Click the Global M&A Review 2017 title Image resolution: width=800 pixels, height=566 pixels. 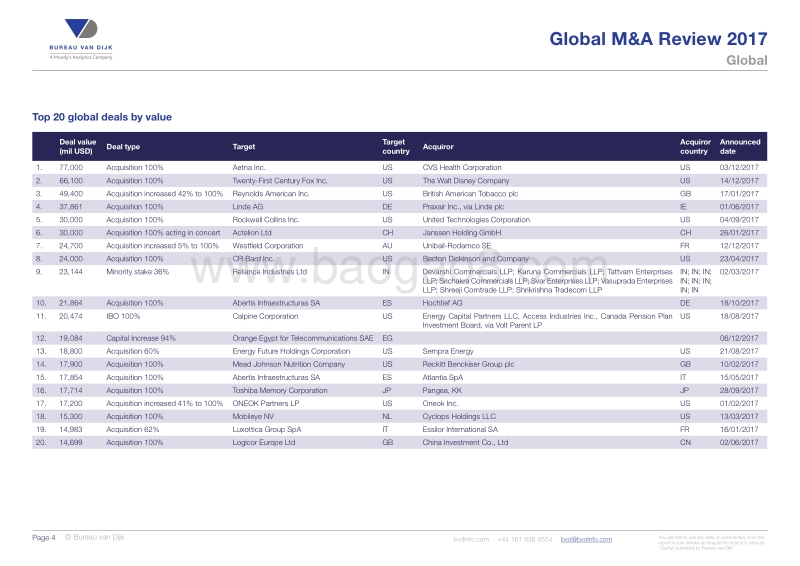pyautogui.click(x=658, y=39)
